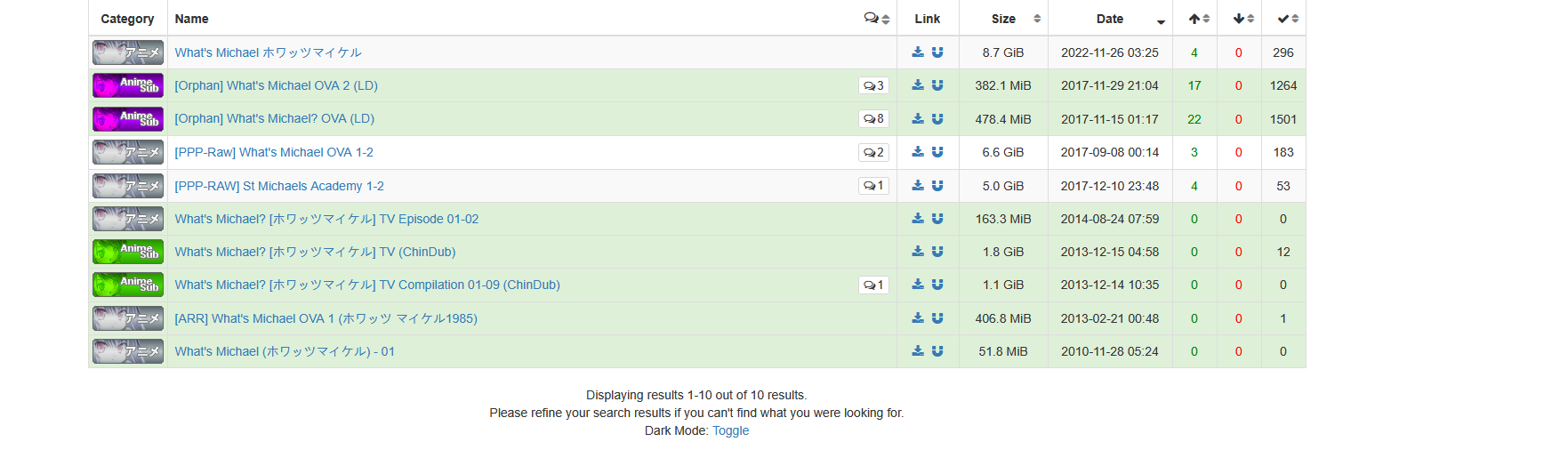This screenshot has width=1568, height=458.
Task: Toggle dark mode
Action: (730, 430)
